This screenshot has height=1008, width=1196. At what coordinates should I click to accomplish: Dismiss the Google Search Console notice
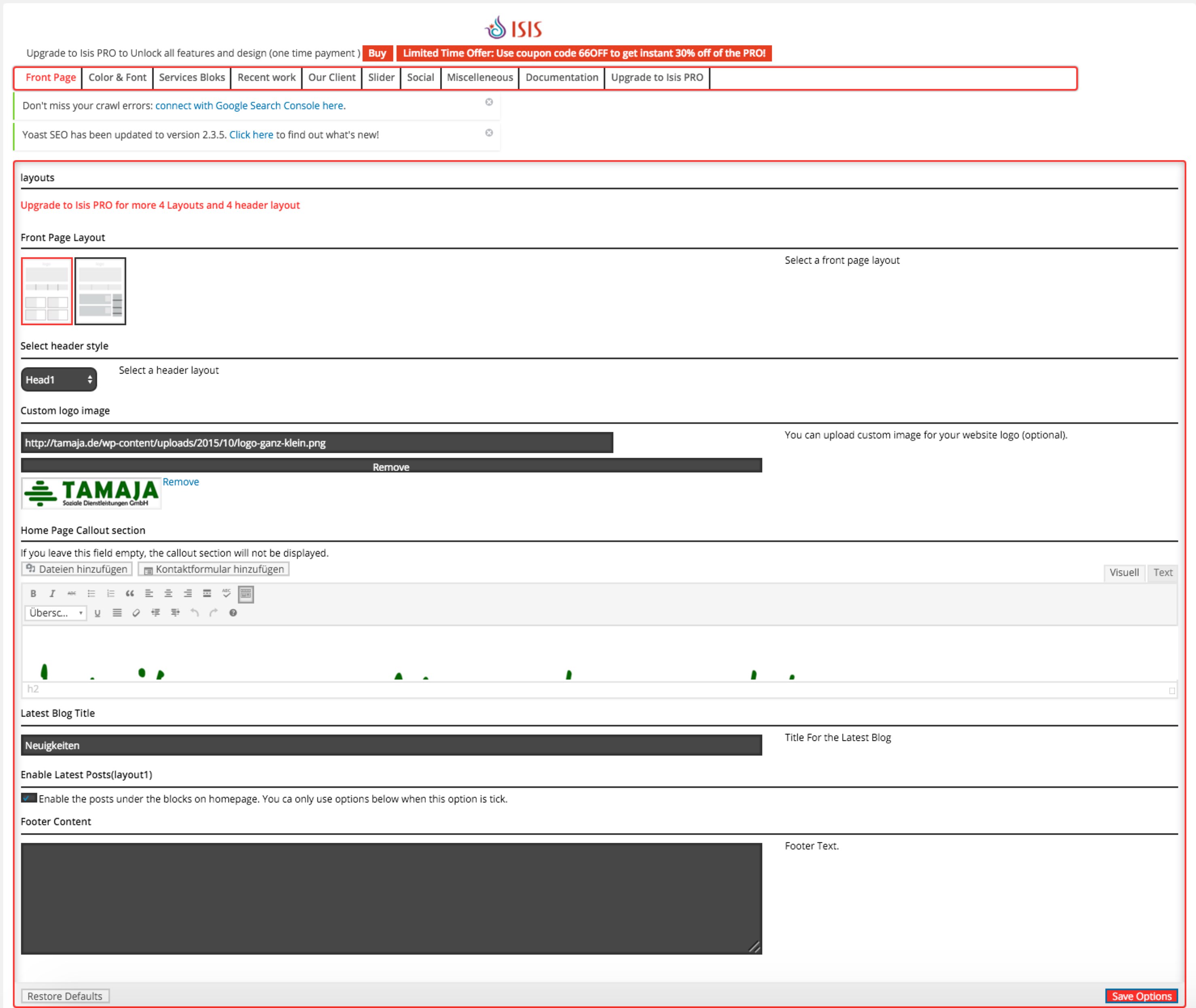click(x=489, y=102)
